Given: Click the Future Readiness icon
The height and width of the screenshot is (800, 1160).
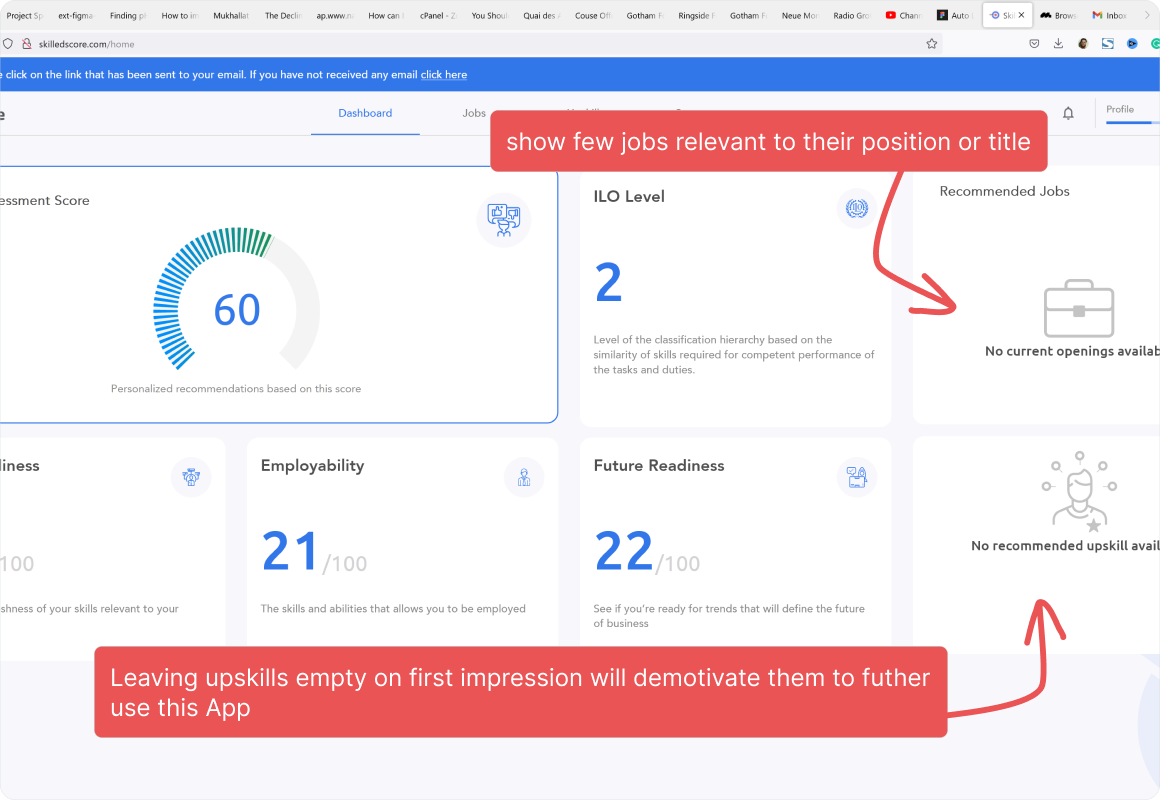Looking at the screenshot, I should pyautogui.click(x=857, y=477).
